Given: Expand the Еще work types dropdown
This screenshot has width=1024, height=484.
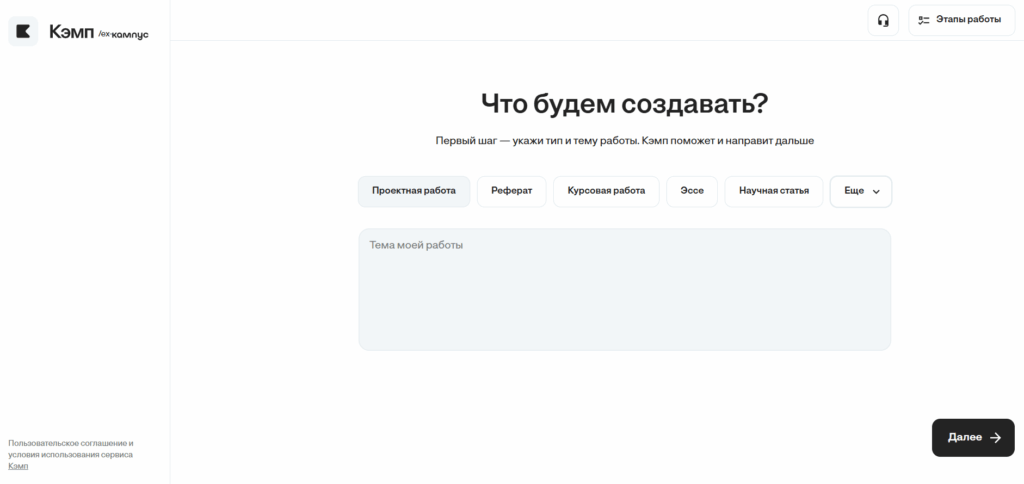Looking at the screenshot, I should tap(861, 191).
